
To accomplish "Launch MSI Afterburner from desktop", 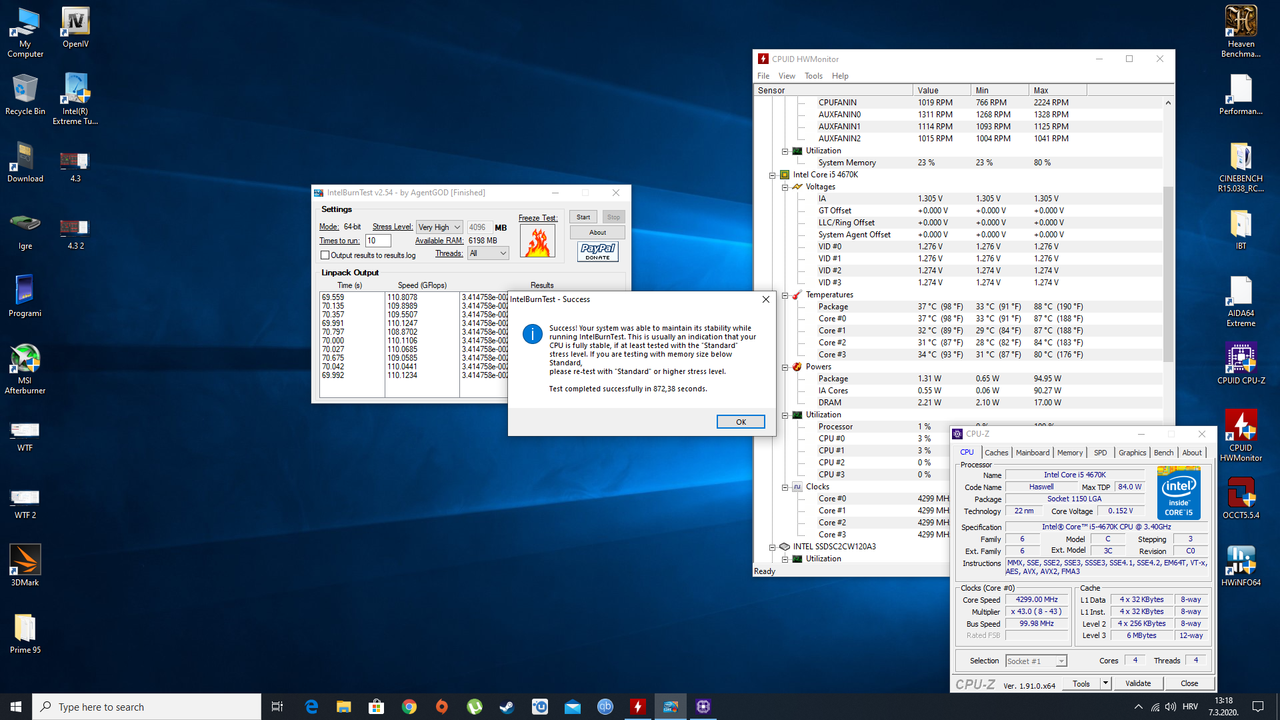I will click(25, 370).
